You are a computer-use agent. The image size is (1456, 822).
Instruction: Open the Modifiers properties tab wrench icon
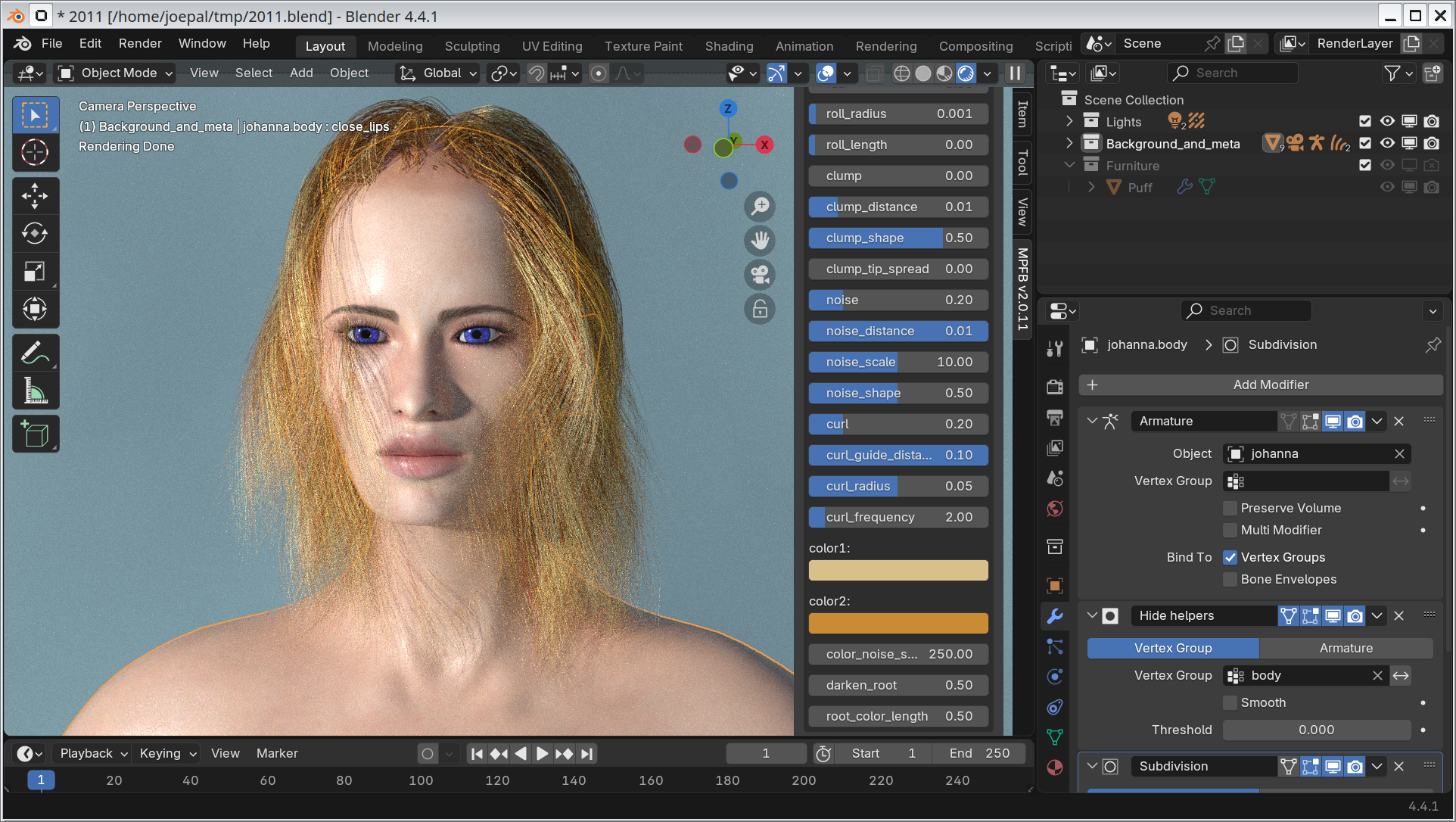pos(1055,616)
